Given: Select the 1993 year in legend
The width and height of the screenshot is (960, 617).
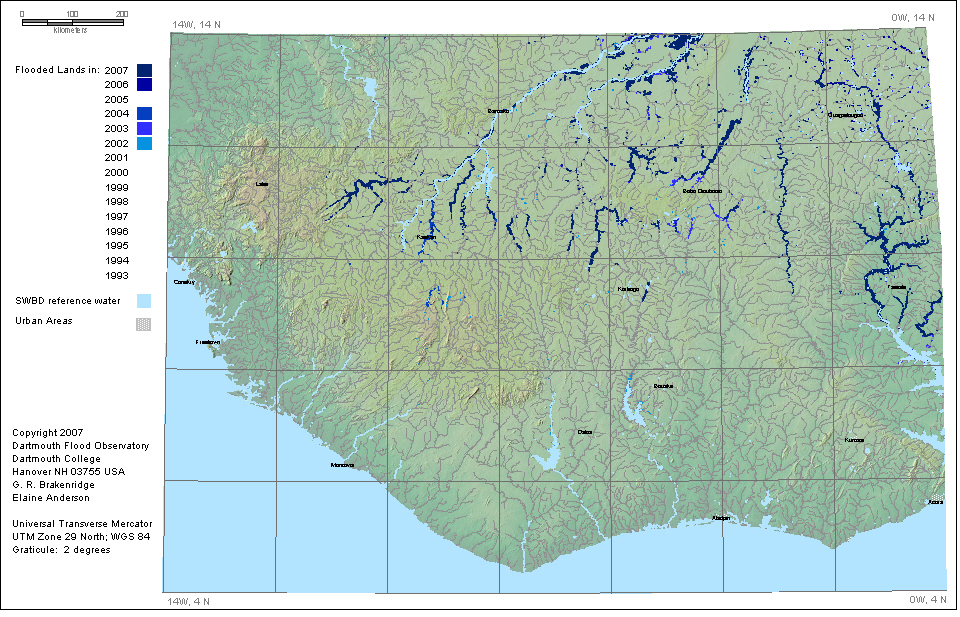Looking at the screenshot, I should point(116,275).
